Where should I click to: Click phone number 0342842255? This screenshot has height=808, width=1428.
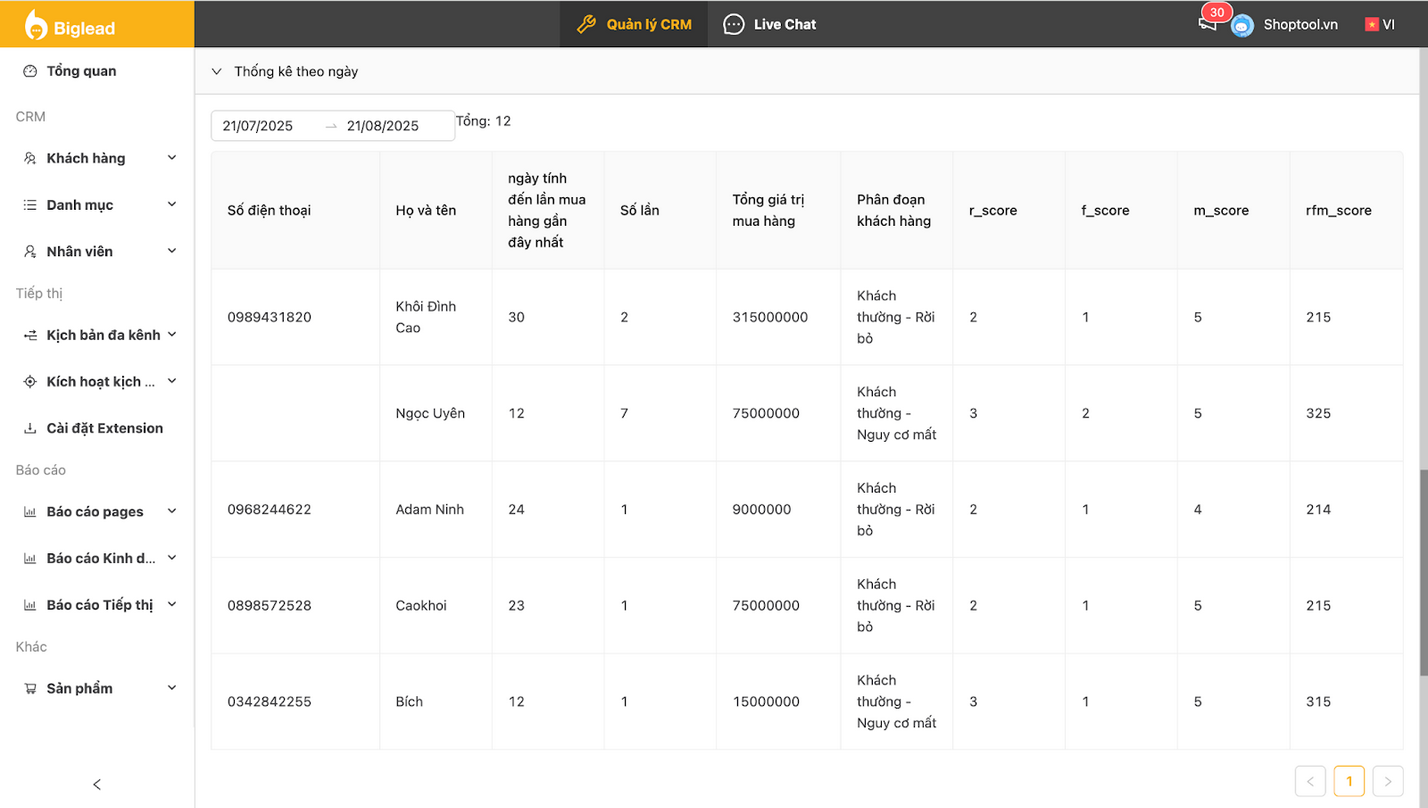point(269,701)
